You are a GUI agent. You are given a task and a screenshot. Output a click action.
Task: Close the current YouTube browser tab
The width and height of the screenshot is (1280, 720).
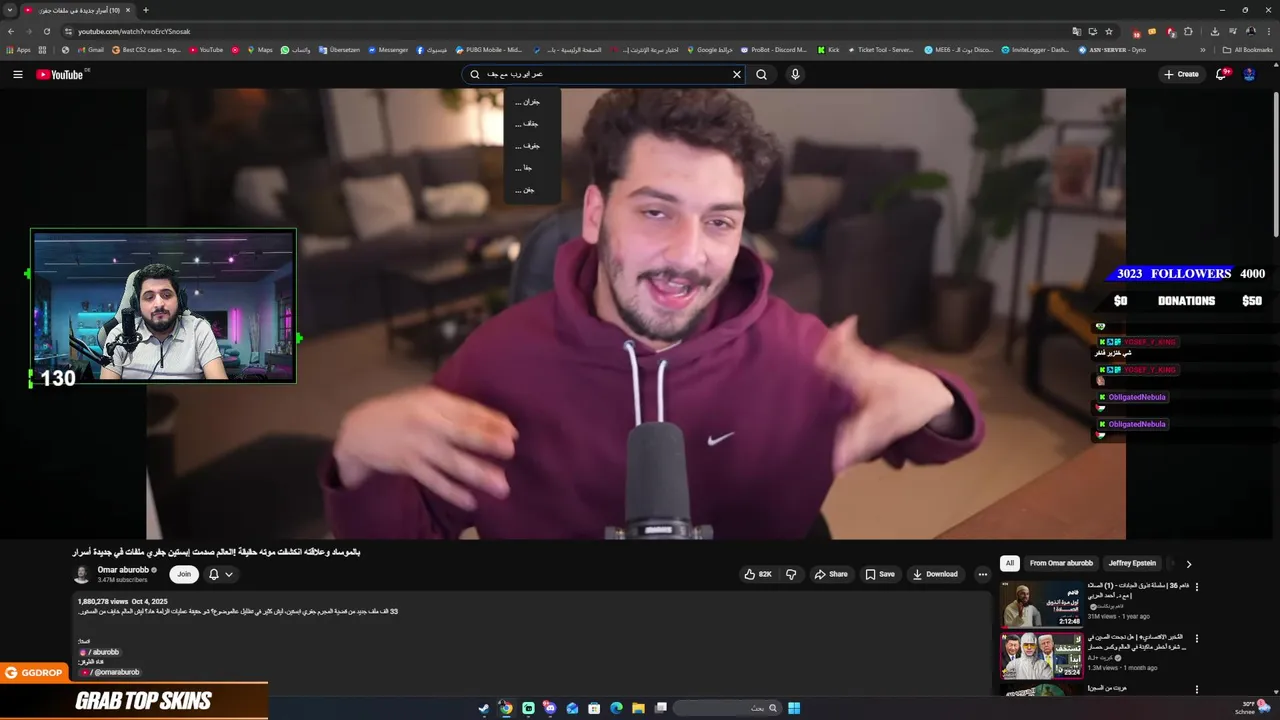(128, 10)
